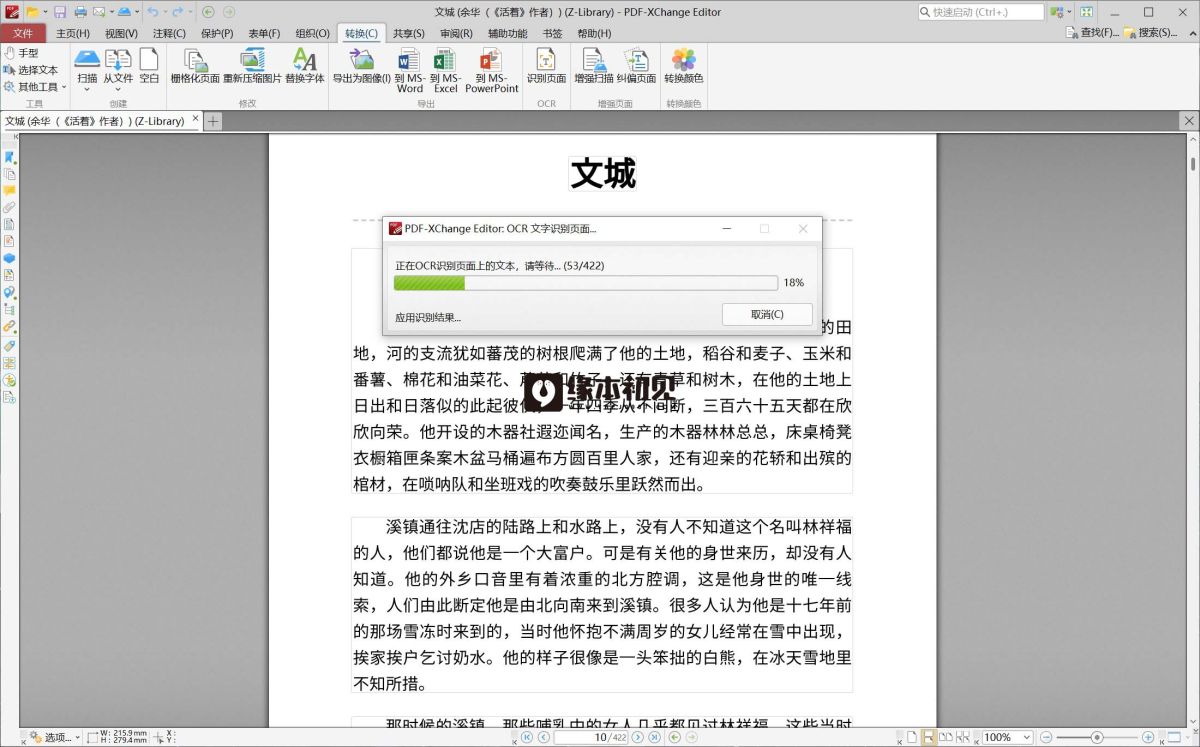Click the Email envelope icon
Viewport: 1200px width, 747px height.
(x=99, y=12)
